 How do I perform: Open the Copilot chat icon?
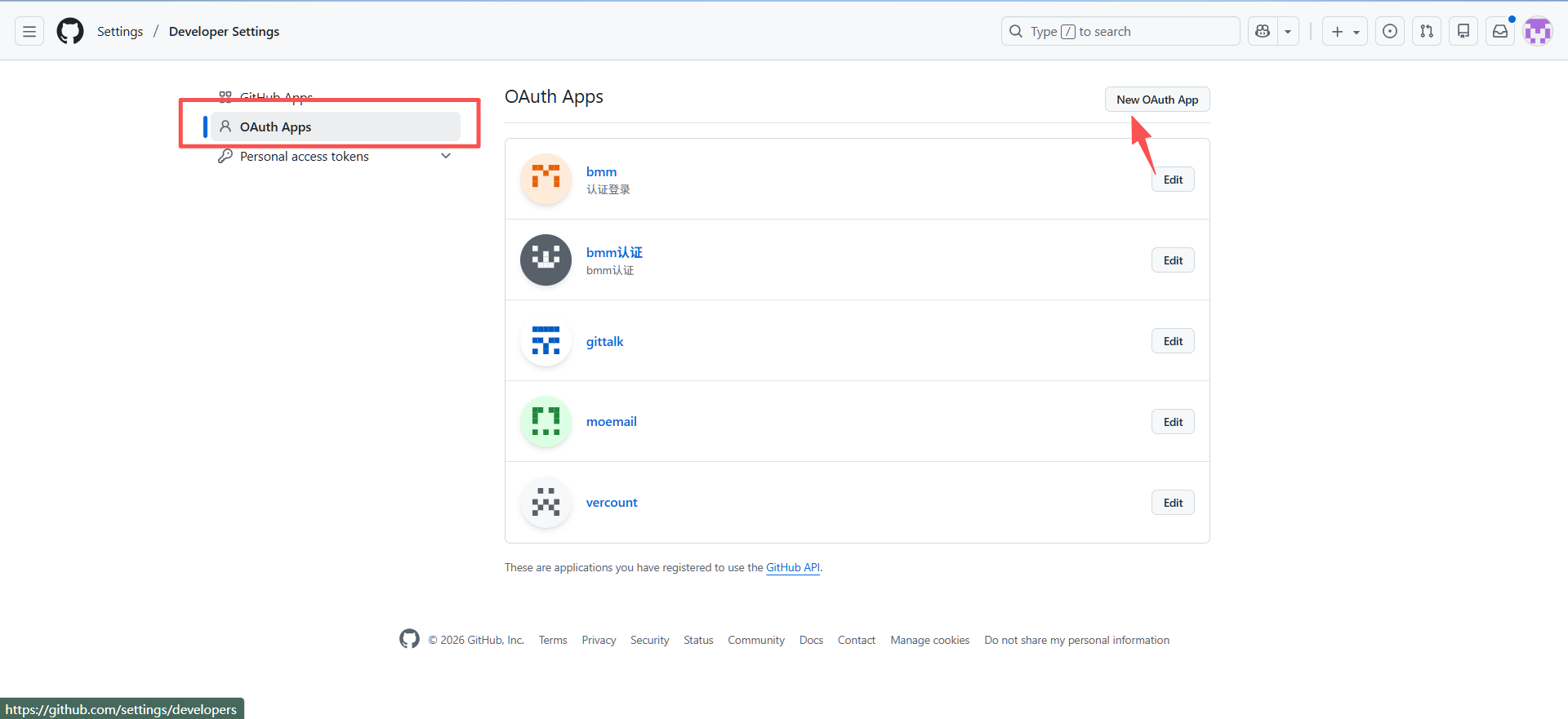(1263, 32)
